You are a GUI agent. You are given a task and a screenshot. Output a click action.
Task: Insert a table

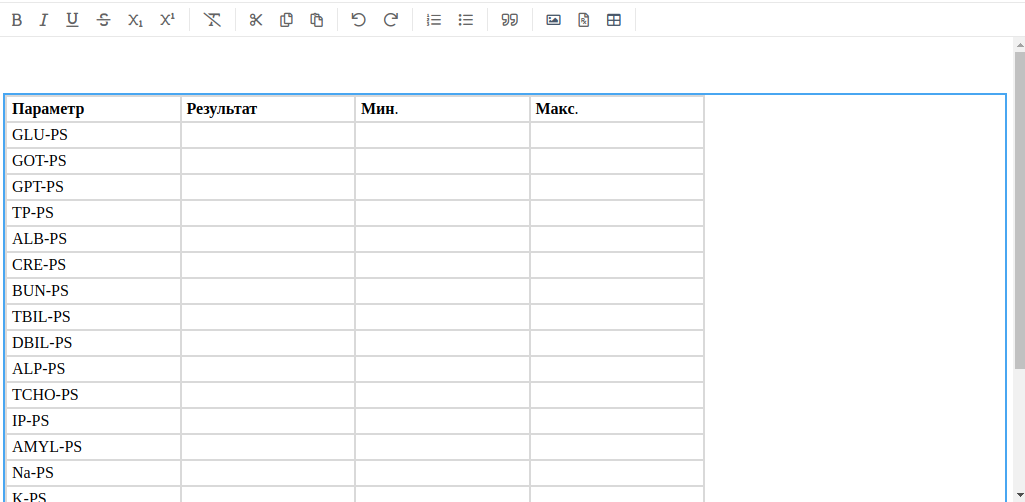(x=614, y=20)
